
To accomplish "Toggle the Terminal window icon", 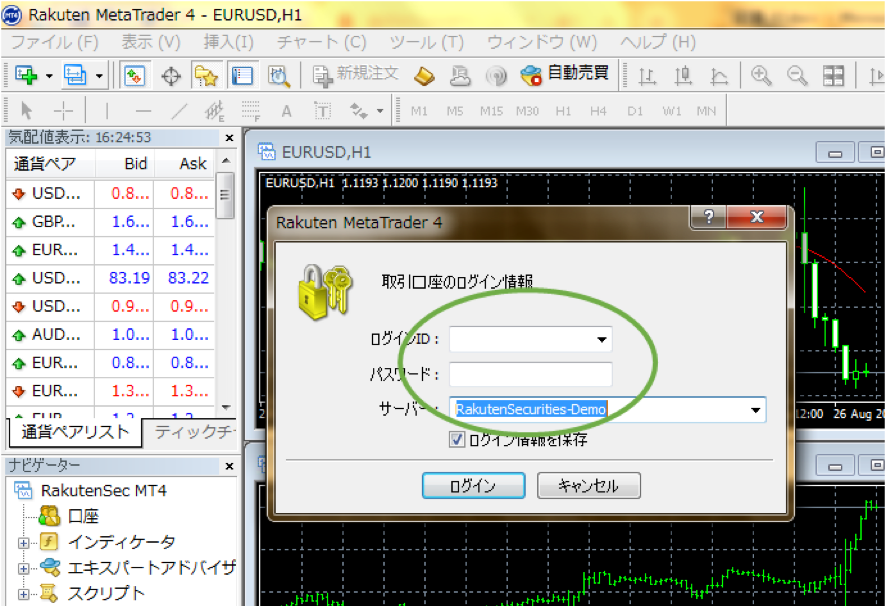I will (242, 76).
